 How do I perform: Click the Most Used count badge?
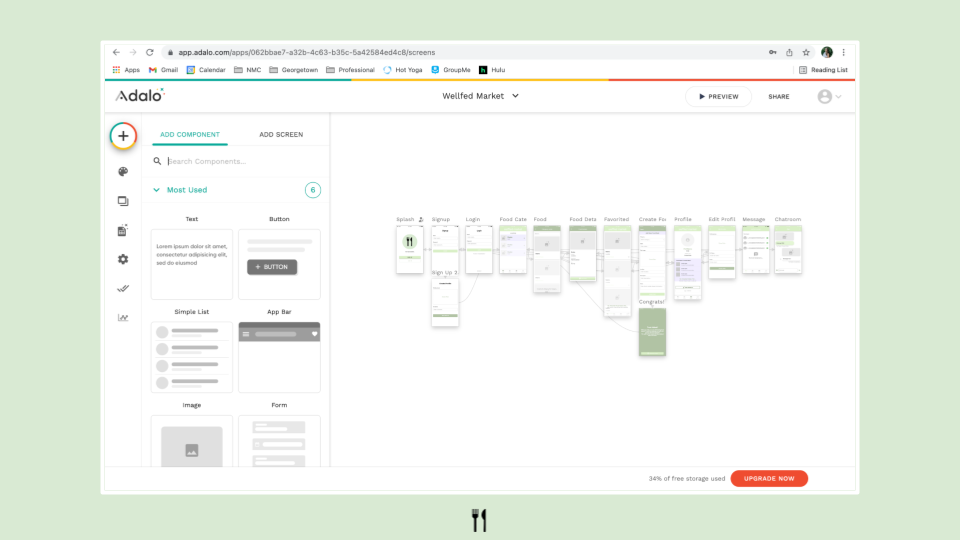pyautogui.click(x=313, y=190)
